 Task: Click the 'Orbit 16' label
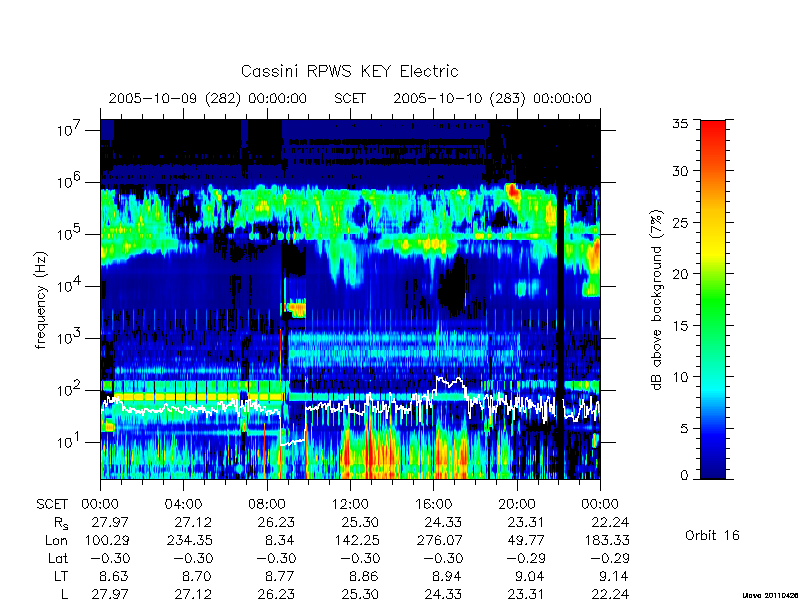(712, 535)
